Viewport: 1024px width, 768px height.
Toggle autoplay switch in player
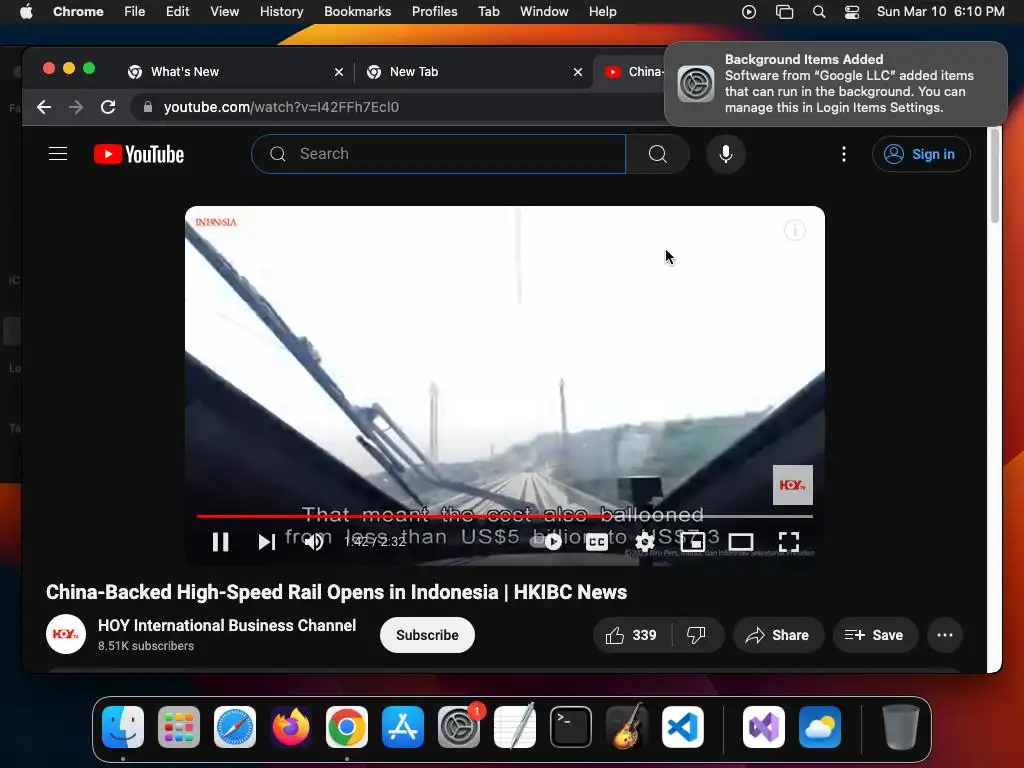click(547, 541)
